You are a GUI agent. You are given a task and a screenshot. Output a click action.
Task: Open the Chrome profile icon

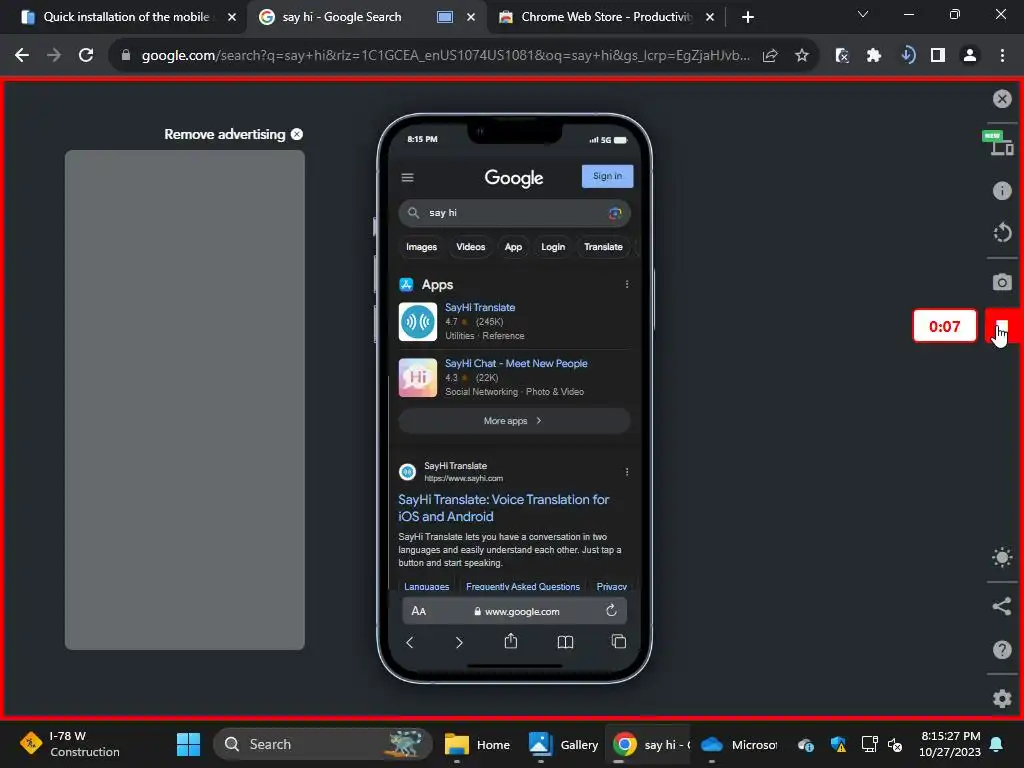(970, 56)
